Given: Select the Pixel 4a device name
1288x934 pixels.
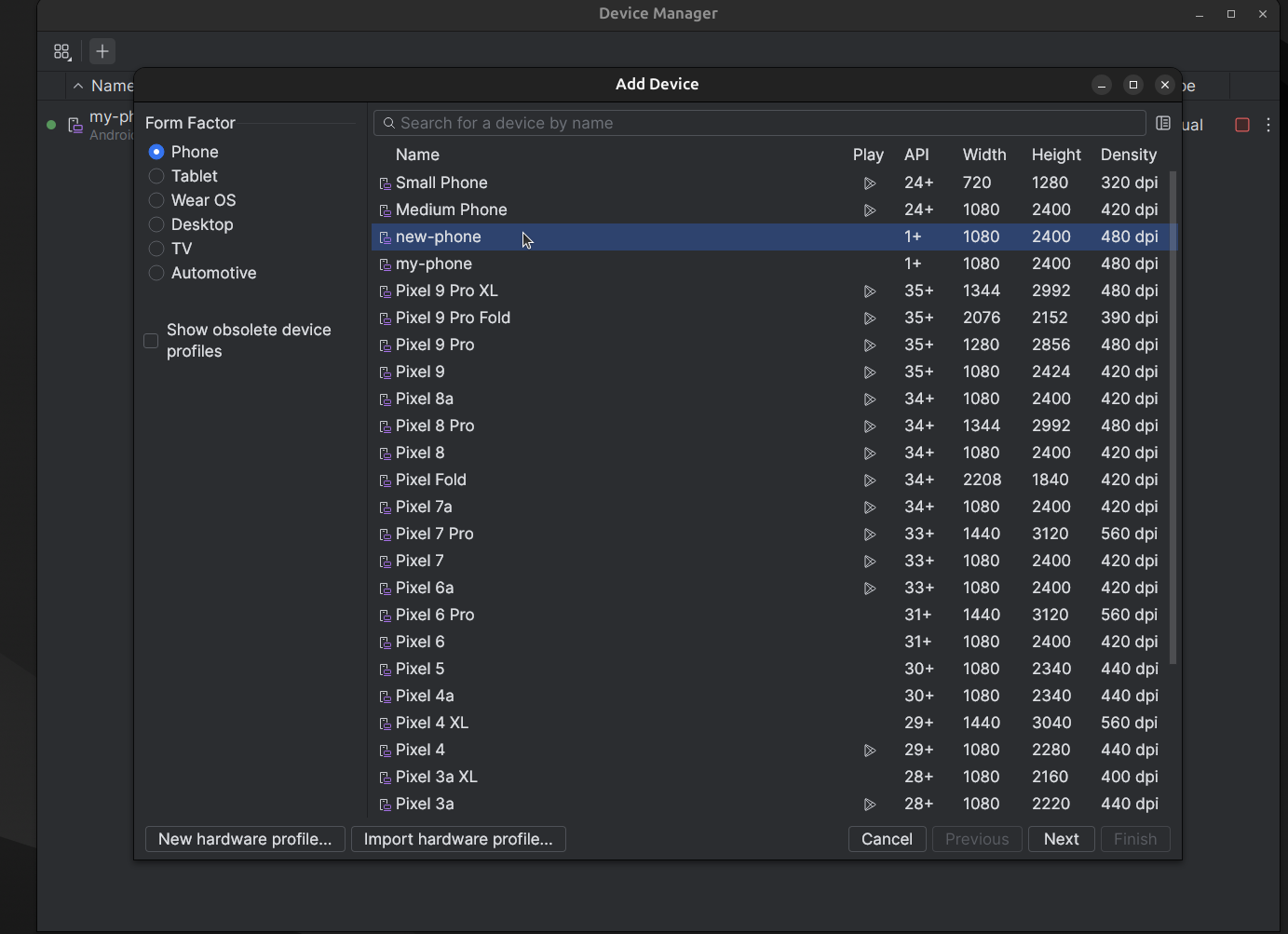Looking at the screenshot, I should [x=425, y=696].
